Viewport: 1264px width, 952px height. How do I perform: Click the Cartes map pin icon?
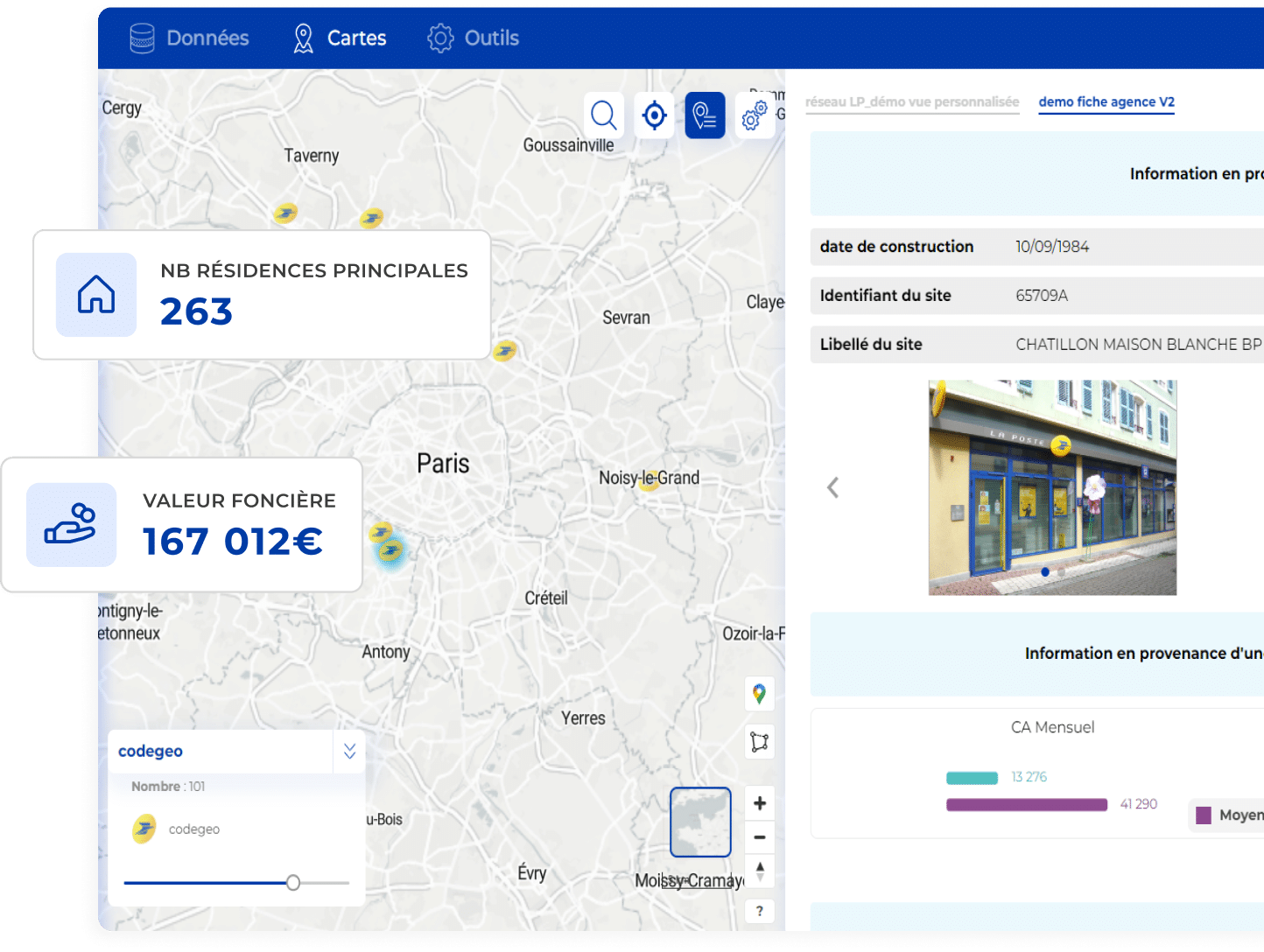tap(304, 37)
